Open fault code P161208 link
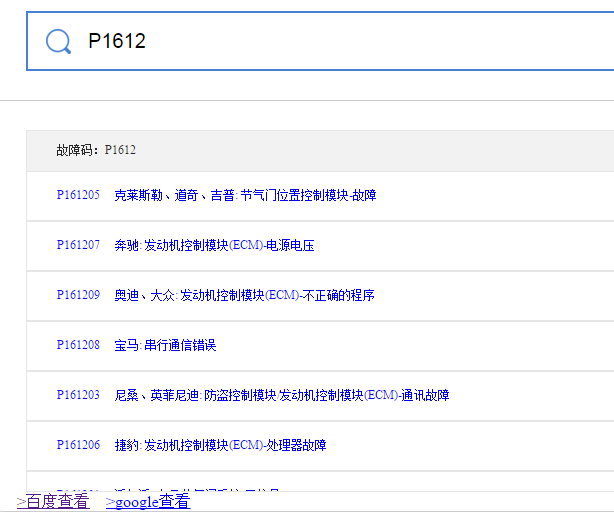The image size is (614, 530). tap(78, 345)
